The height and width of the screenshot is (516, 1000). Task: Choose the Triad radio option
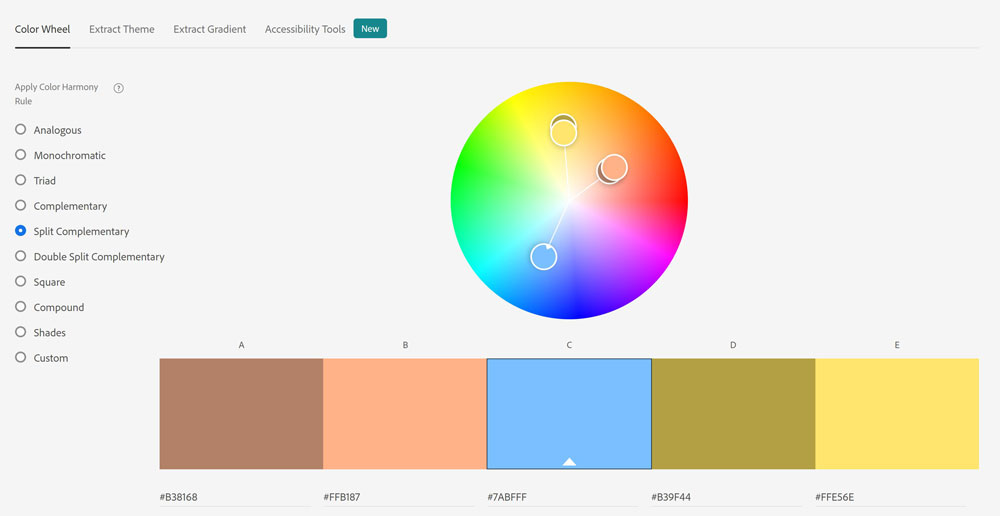(x=21, y=181)
